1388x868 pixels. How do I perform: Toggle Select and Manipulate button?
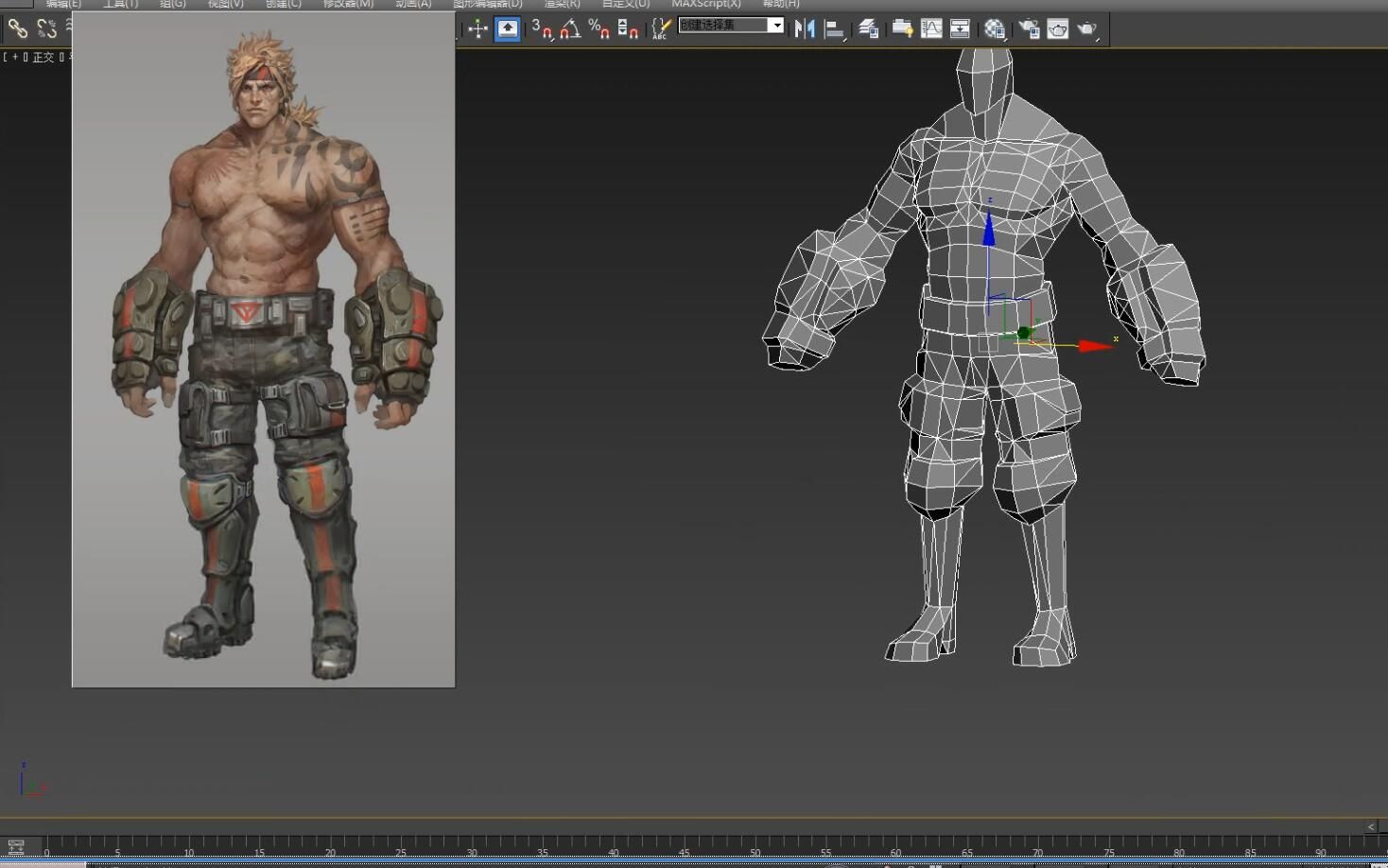(508, 29)
